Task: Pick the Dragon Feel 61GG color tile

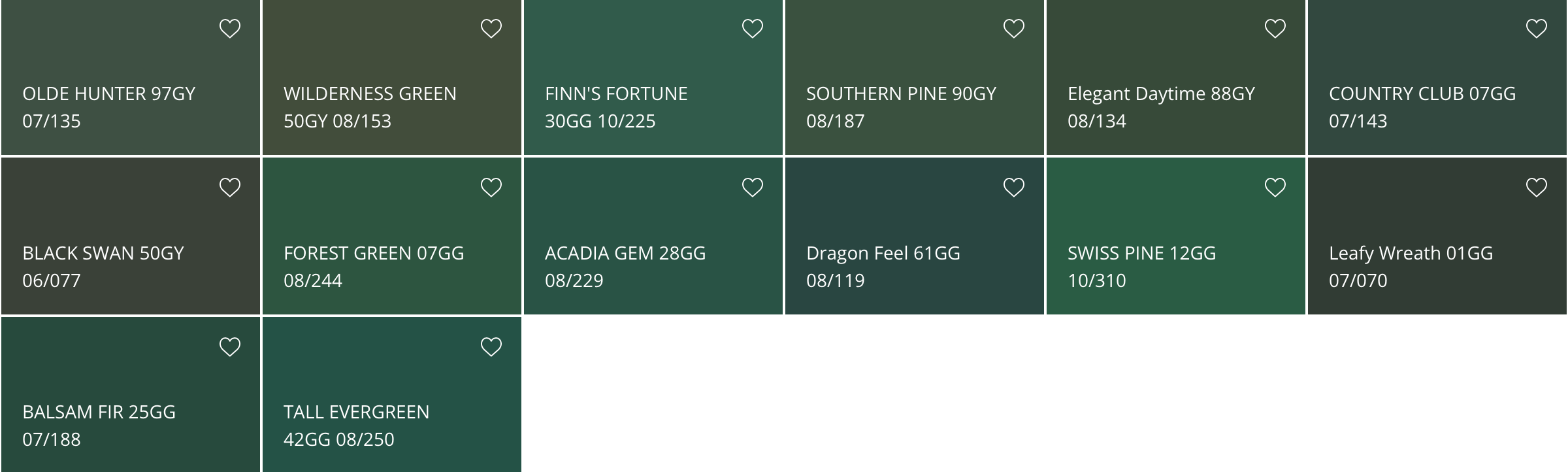Action: tap(915, 237)
